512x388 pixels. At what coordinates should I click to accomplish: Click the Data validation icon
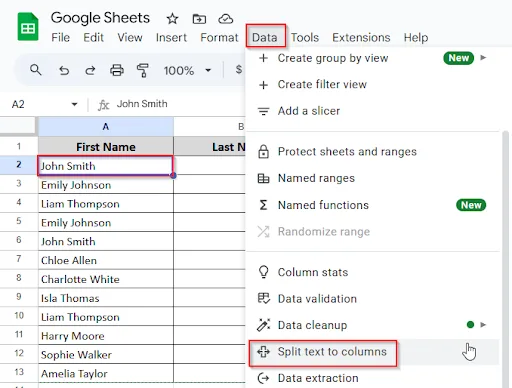[264, 298]
